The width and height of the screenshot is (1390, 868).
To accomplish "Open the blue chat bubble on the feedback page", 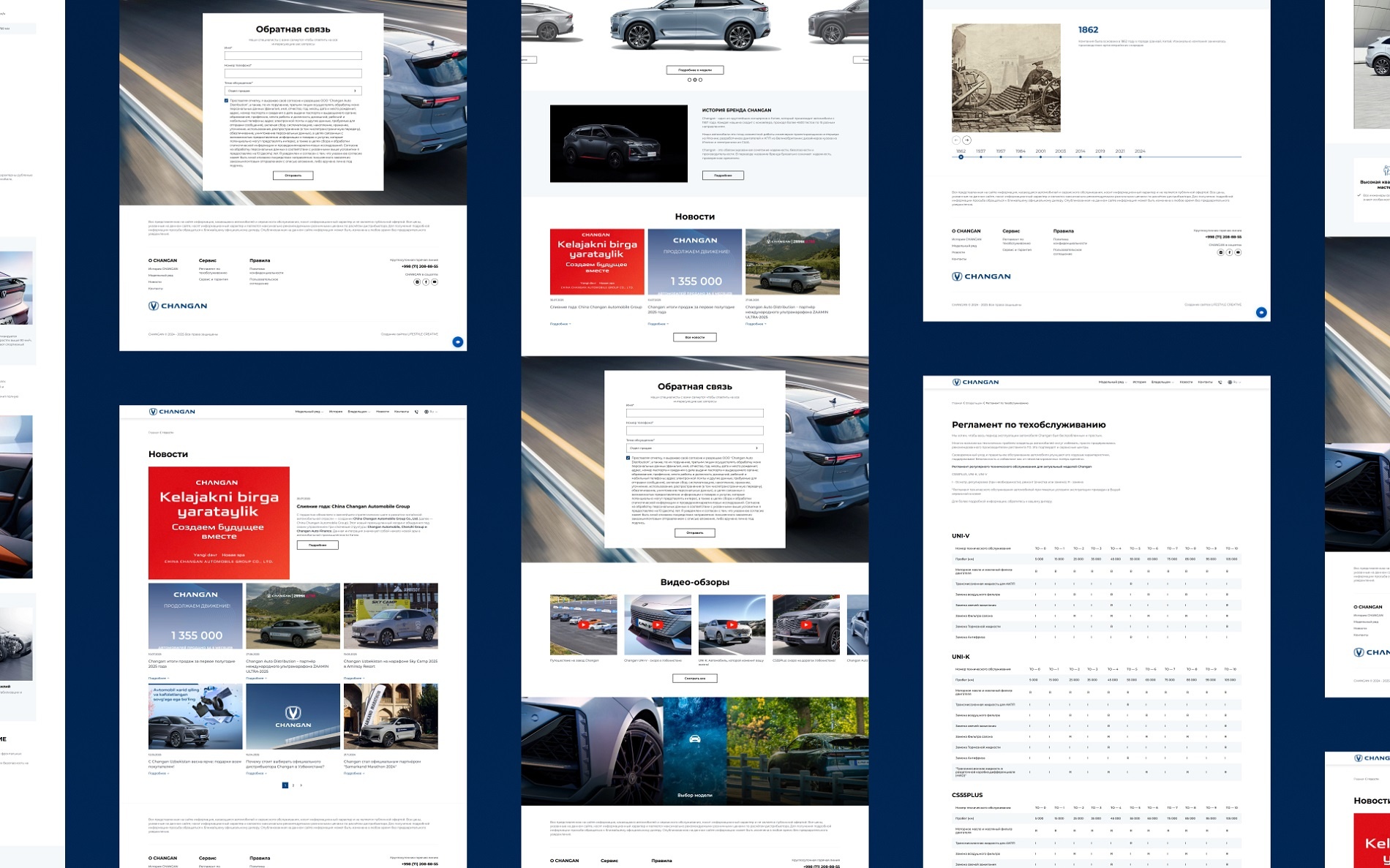I will [x=457, y=341].
